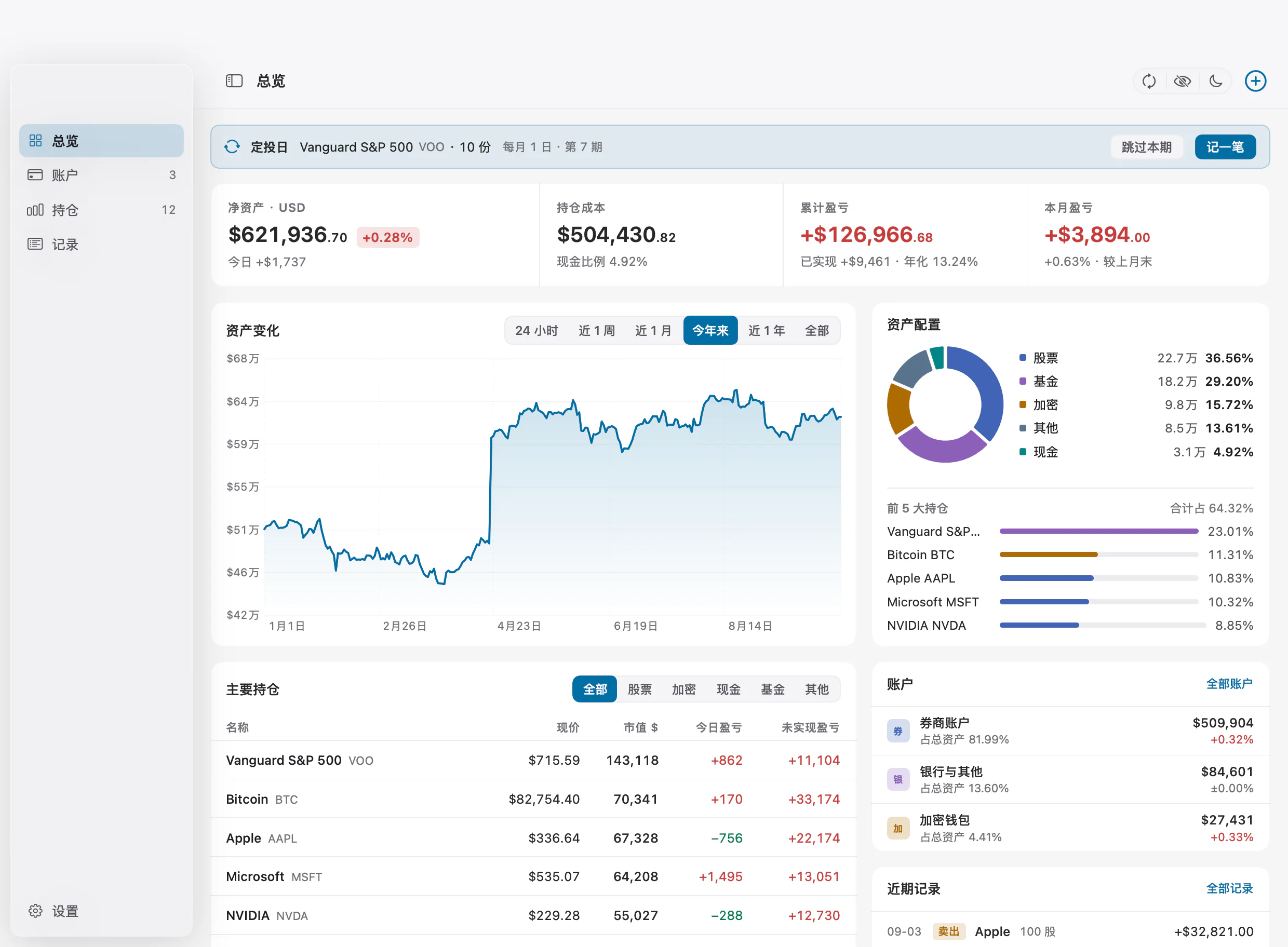Filter holdings by 加密 tab
The height and width of the screenshot is (947, 1288).
pos(683,689)
